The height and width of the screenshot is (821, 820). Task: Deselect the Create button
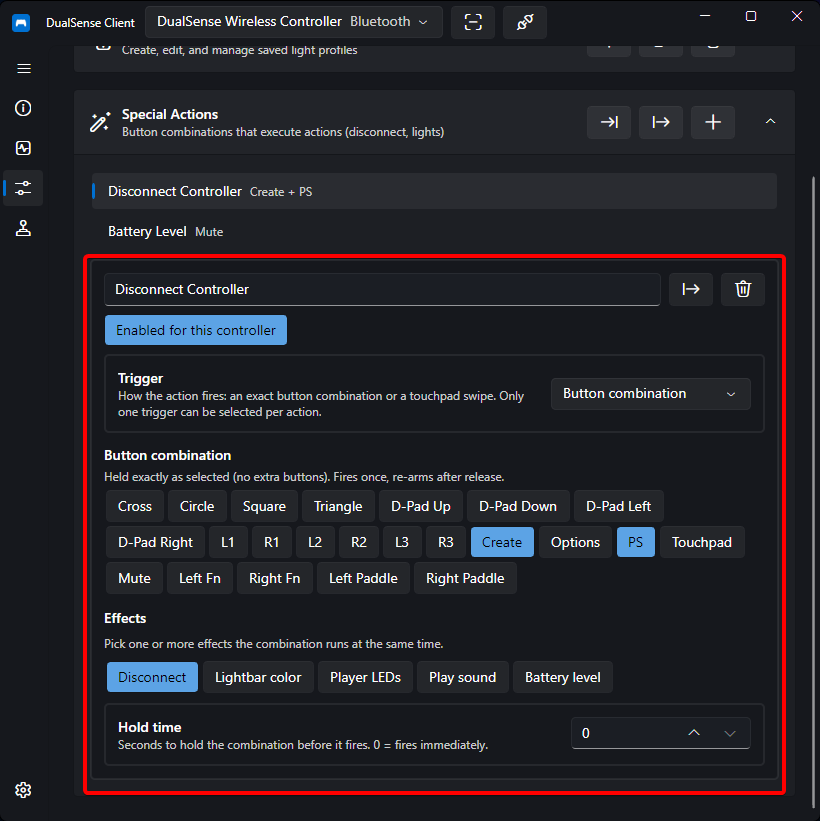(x=502, y=542)
